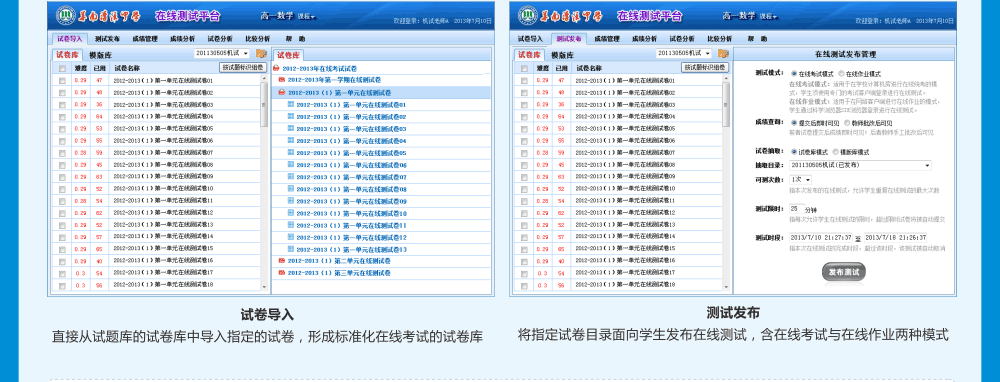1000x382 pixels.
Task: Click paper icon next to 第一单元在线测试卷13 in tree
Action: (291, 249)
